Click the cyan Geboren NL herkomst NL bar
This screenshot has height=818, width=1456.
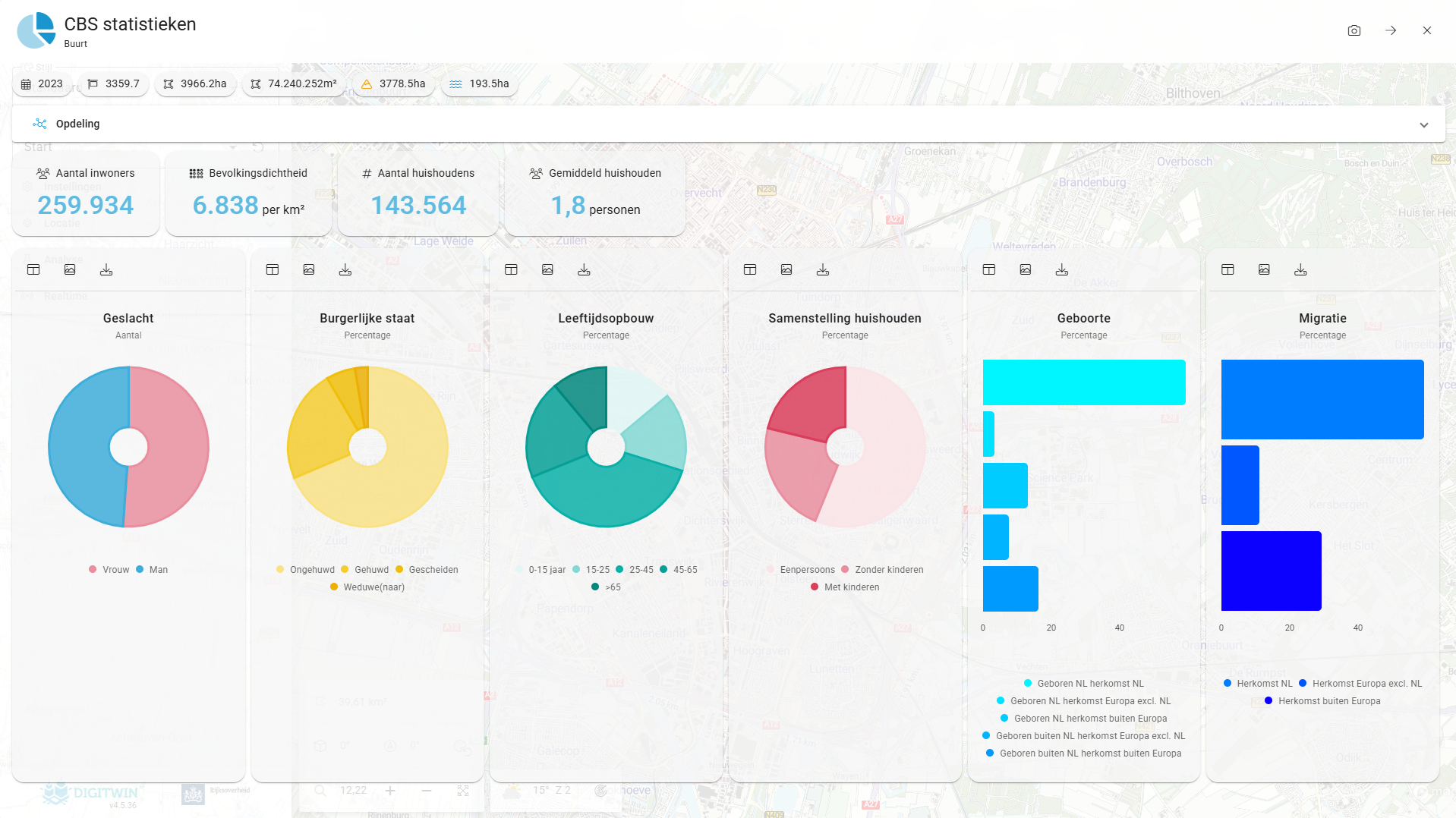click(x=1083, y=382)
